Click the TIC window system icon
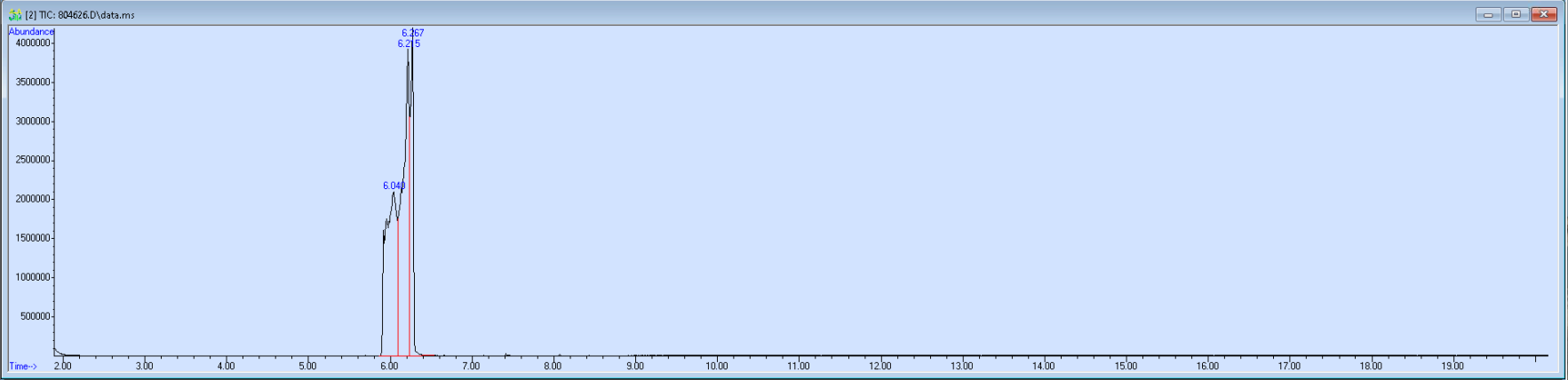Image resolution: width=1568 pixels, height=380 pixels. click(14, 14)
